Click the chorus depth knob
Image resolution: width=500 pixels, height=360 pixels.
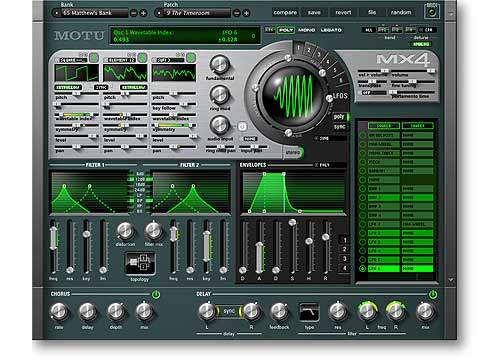click(116, 312)
